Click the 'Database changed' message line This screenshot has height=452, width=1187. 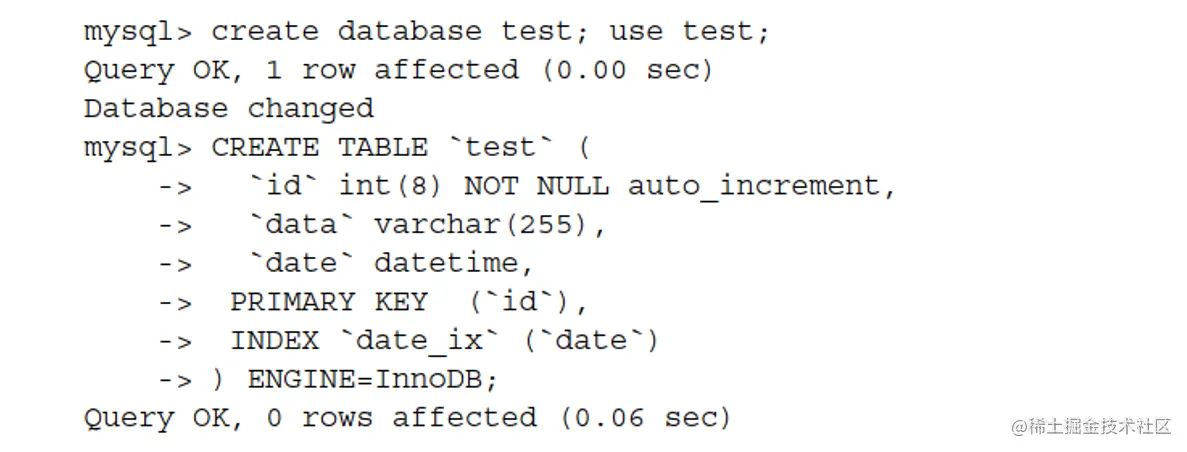(228, 108)
